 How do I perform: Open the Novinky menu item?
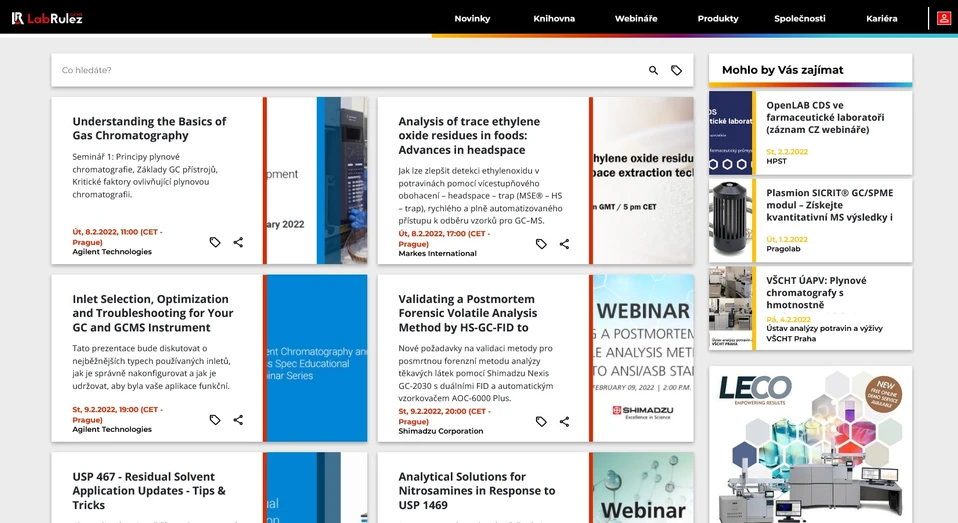472,18
